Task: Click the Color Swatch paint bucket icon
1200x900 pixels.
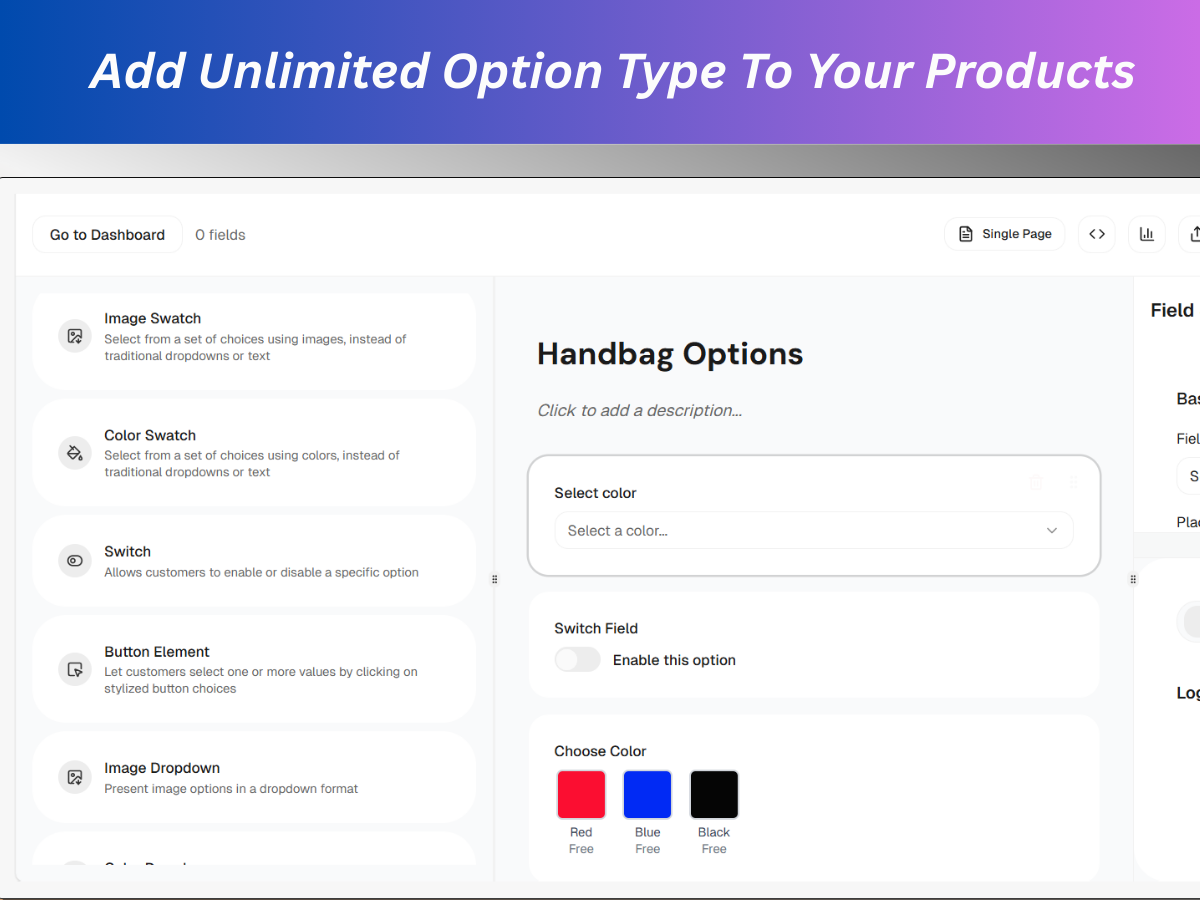Action: point(74,452)
